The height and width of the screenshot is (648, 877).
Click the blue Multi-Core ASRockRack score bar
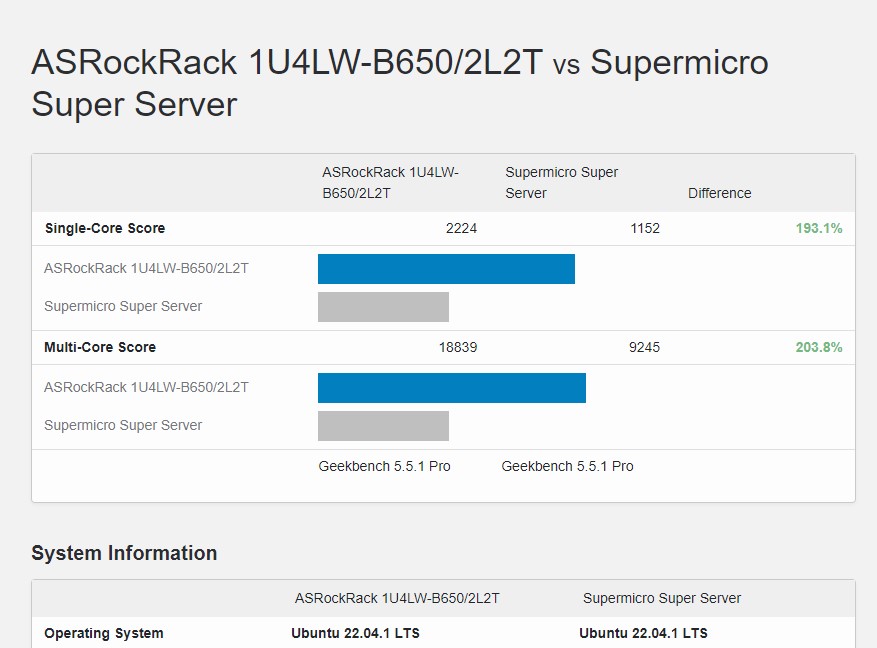click(x=451, y=388)
